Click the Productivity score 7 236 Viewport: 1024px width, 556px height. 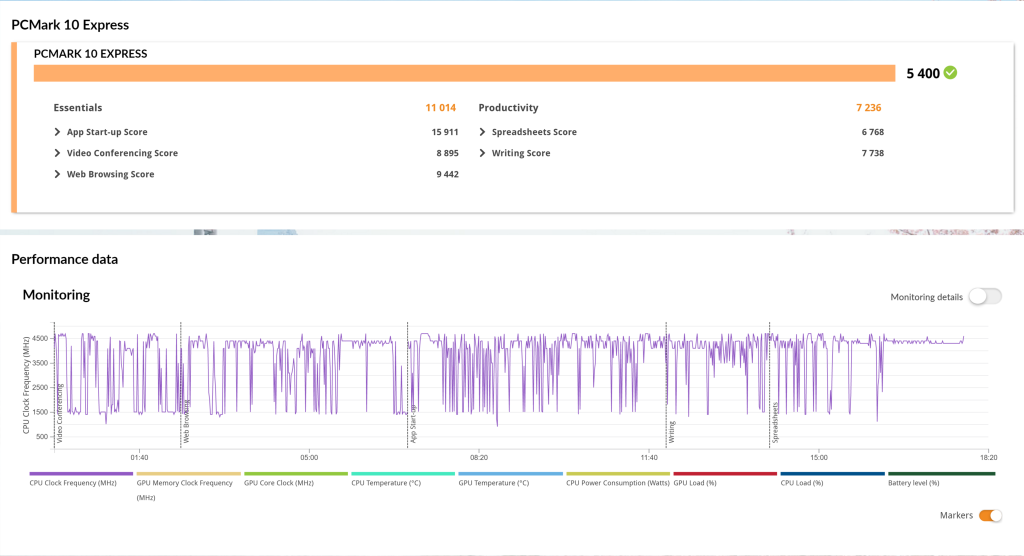point(869,108)
